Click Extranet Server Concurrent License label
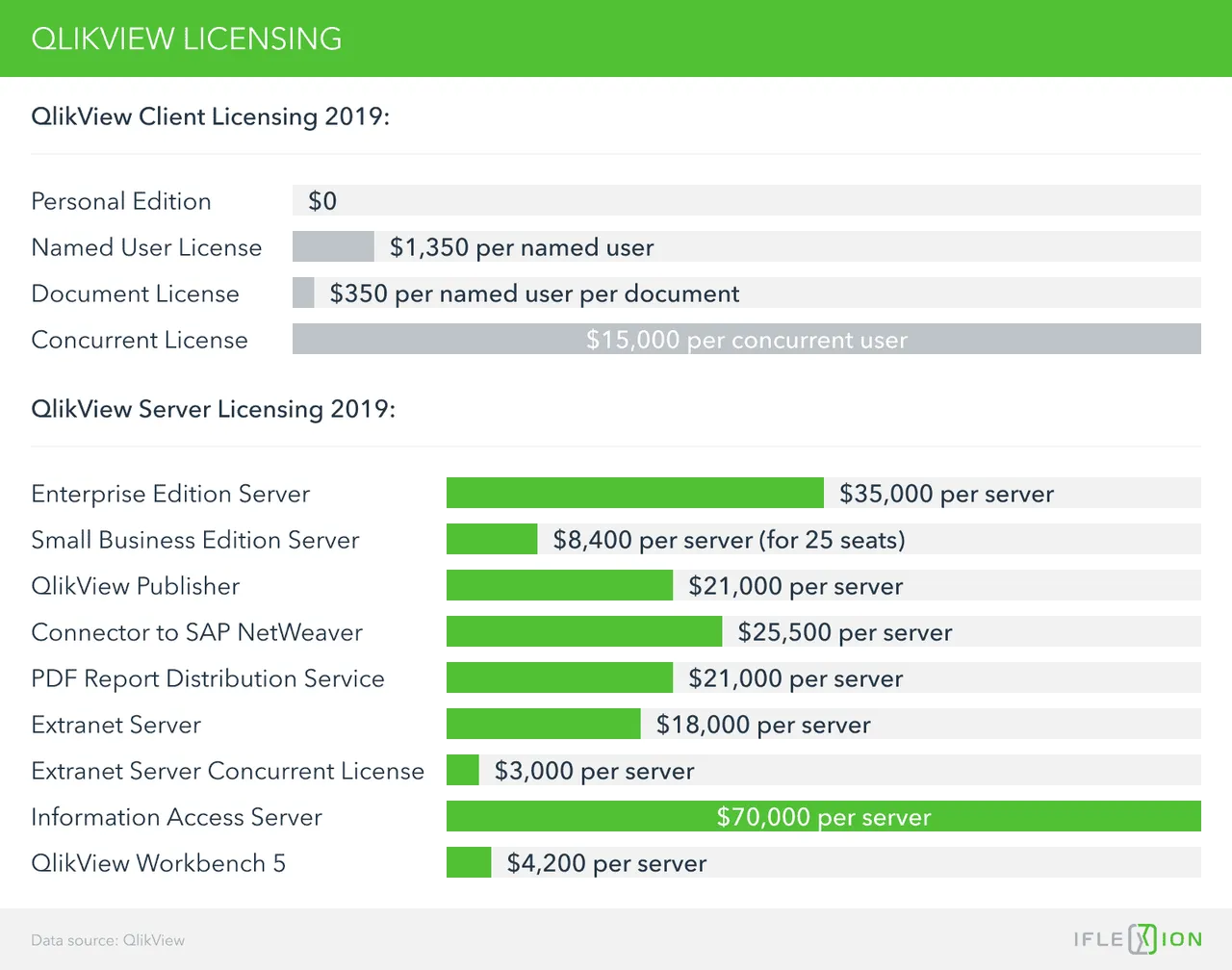 [228, 771]
